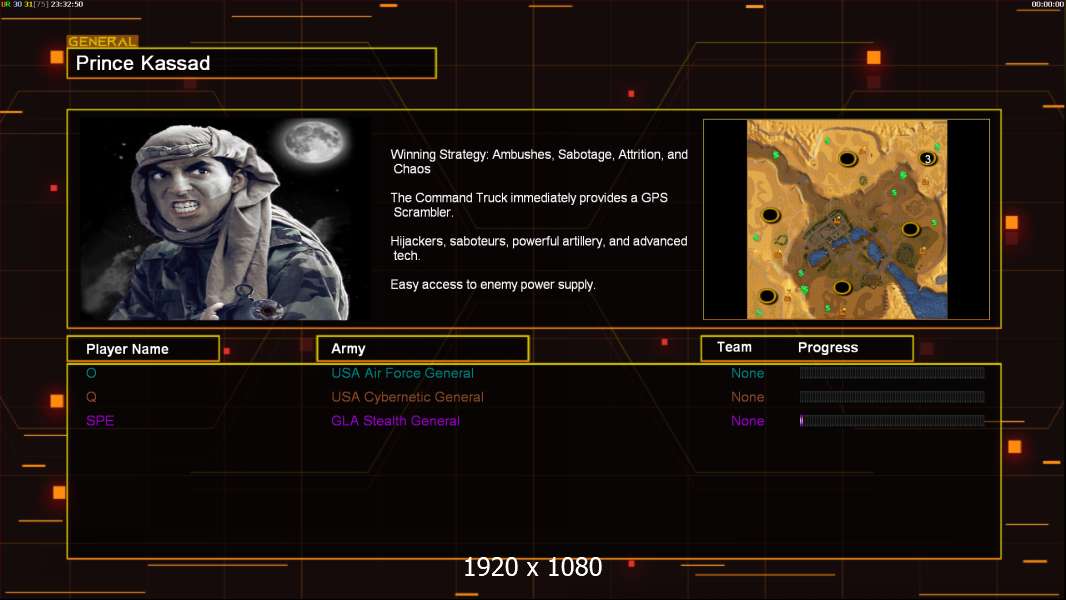The width and height of the screenshot is (1066, 600).
Task: Click the Progress column header label
Action: coord(827,347)
